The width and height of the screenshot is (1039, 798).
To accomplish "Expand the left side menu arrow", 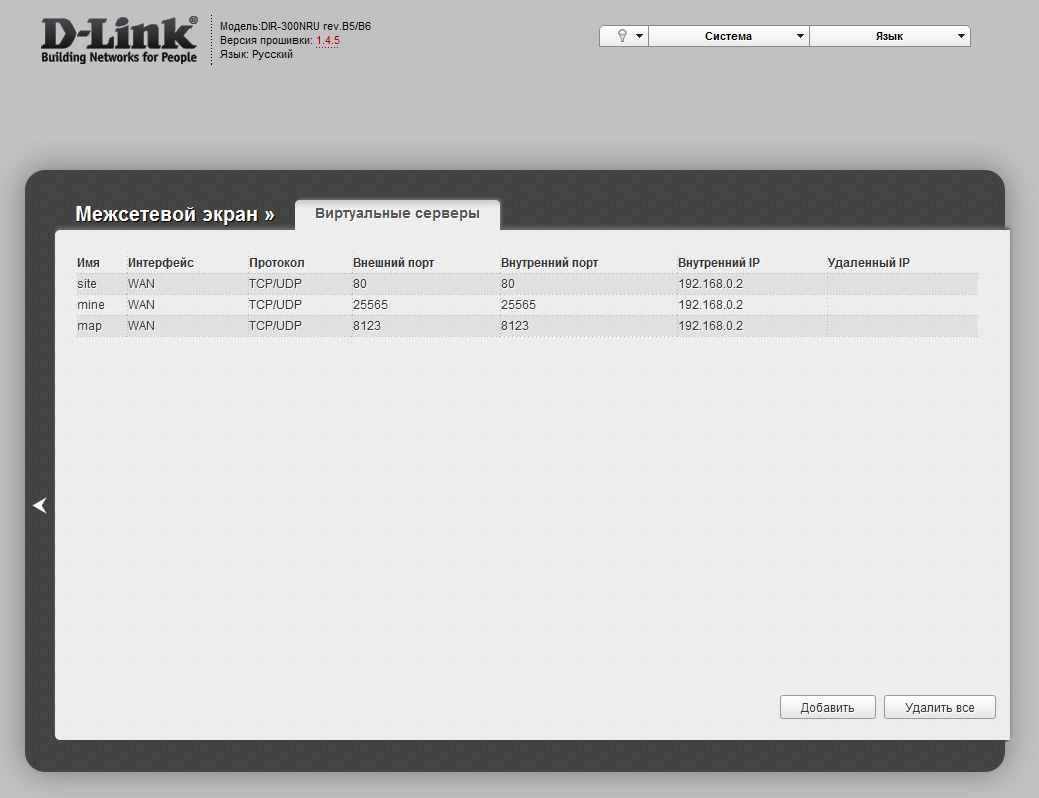I will click(39, 506).
